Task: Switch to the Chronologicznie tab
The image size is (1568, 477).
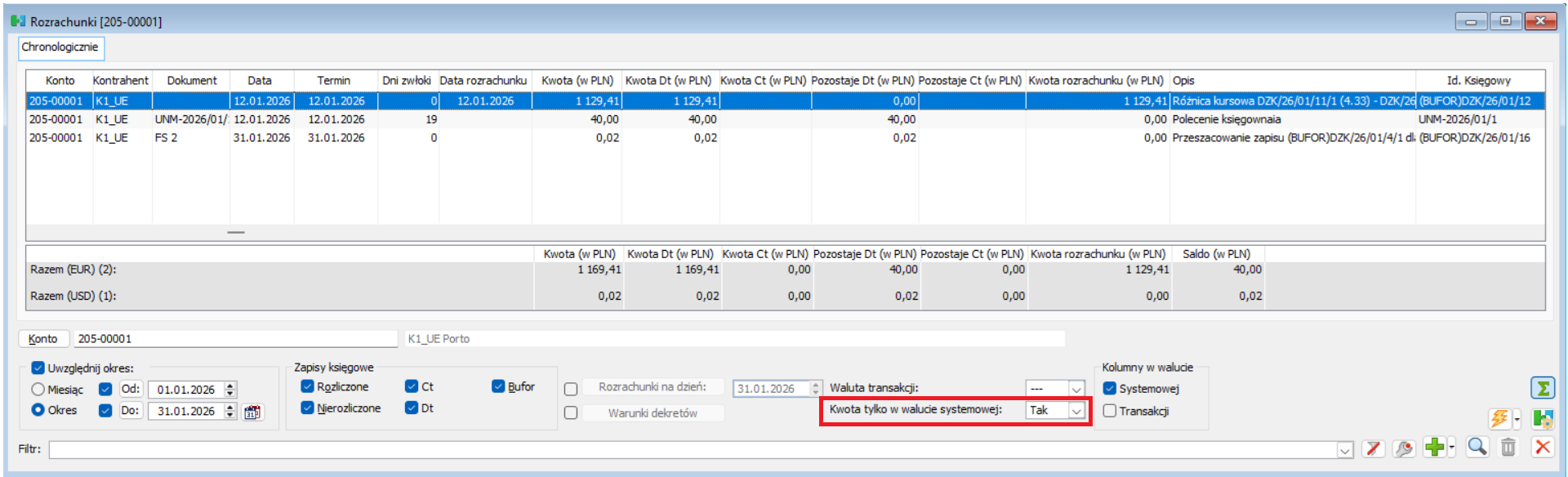Action: click(60, 47)
